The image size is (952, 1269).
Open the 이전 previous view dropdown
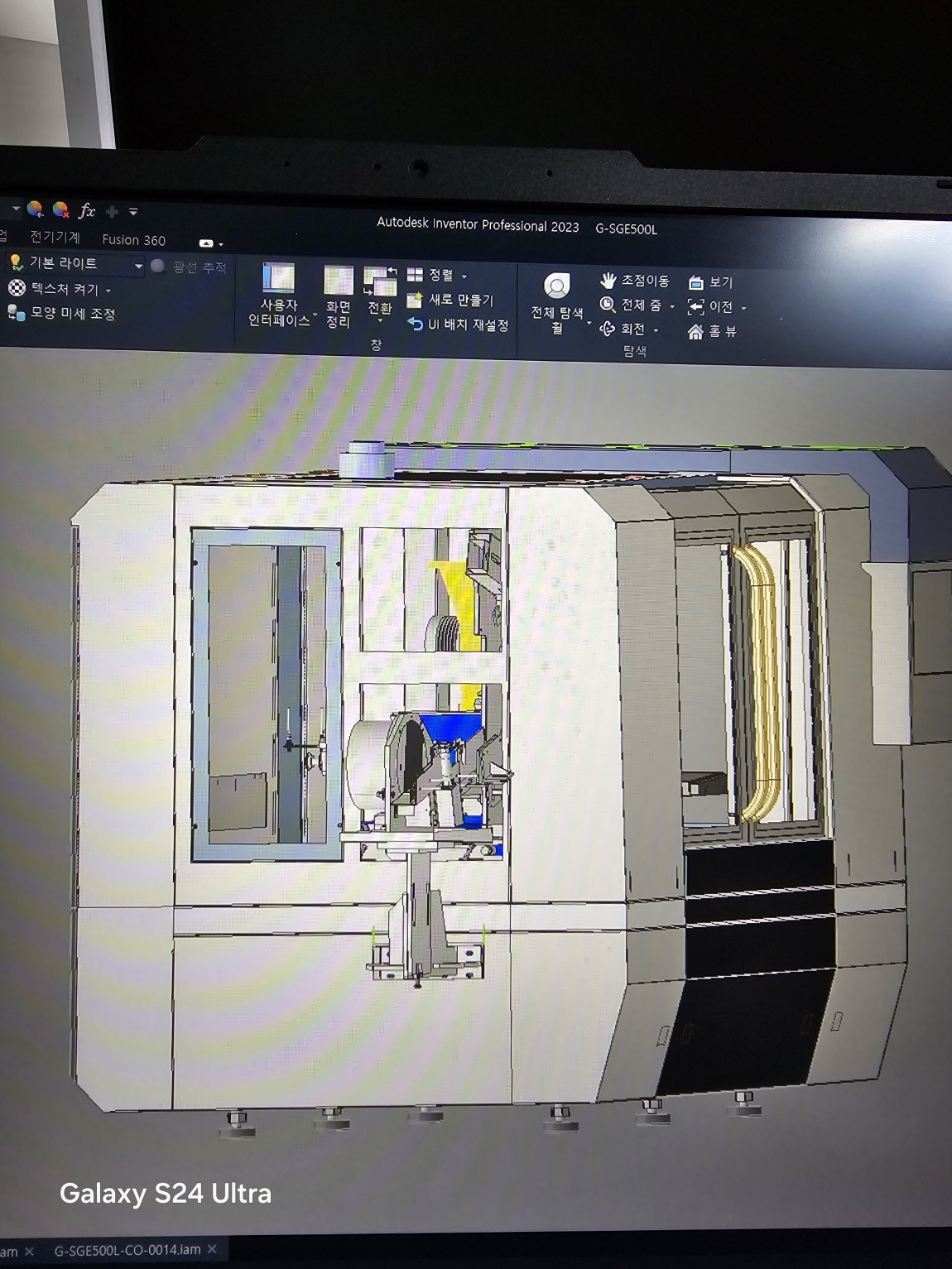(743, 308)
